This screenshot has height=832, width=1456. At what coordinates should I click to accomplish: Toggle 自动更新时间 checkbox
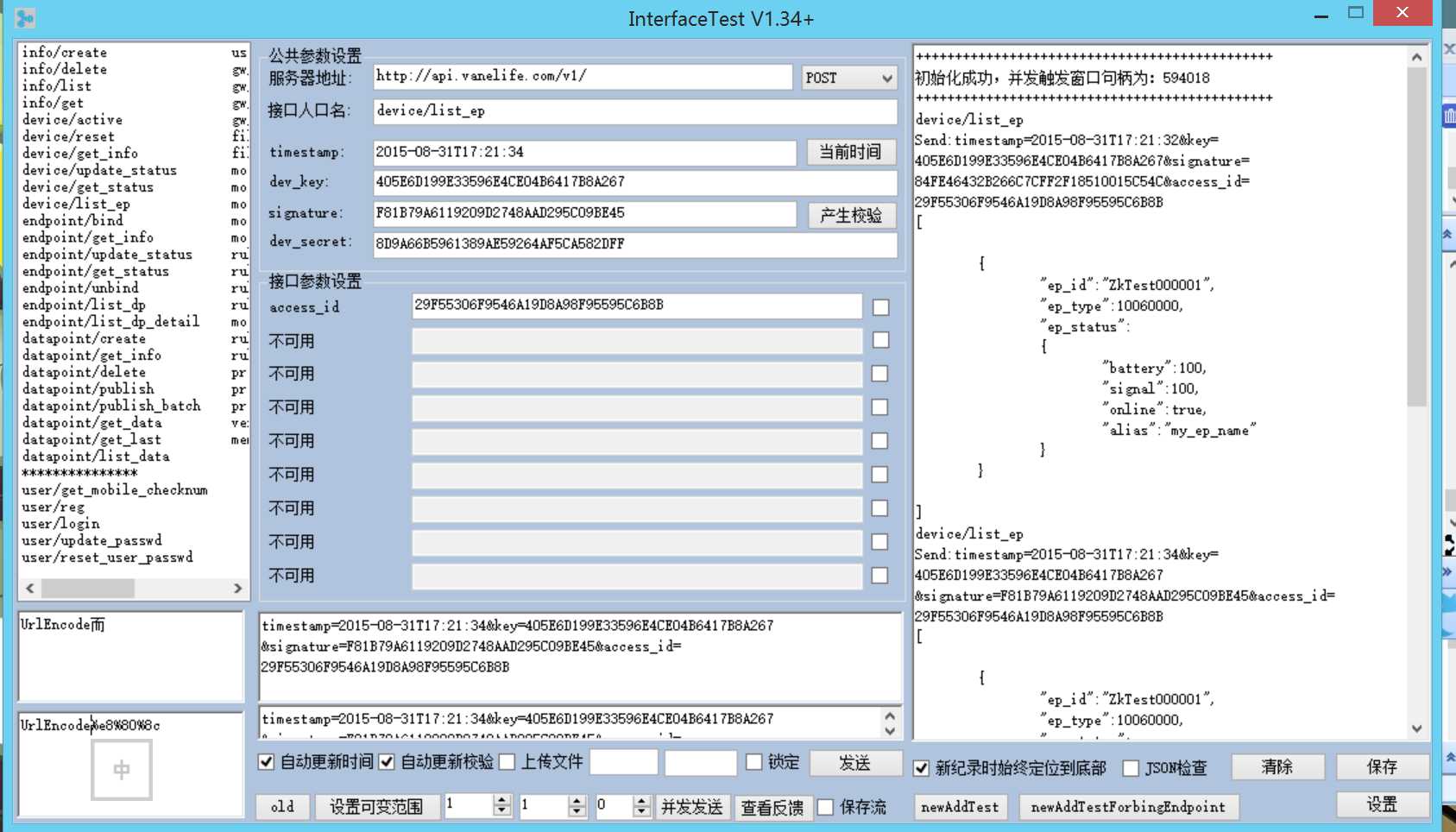click(x=267, y=762)
